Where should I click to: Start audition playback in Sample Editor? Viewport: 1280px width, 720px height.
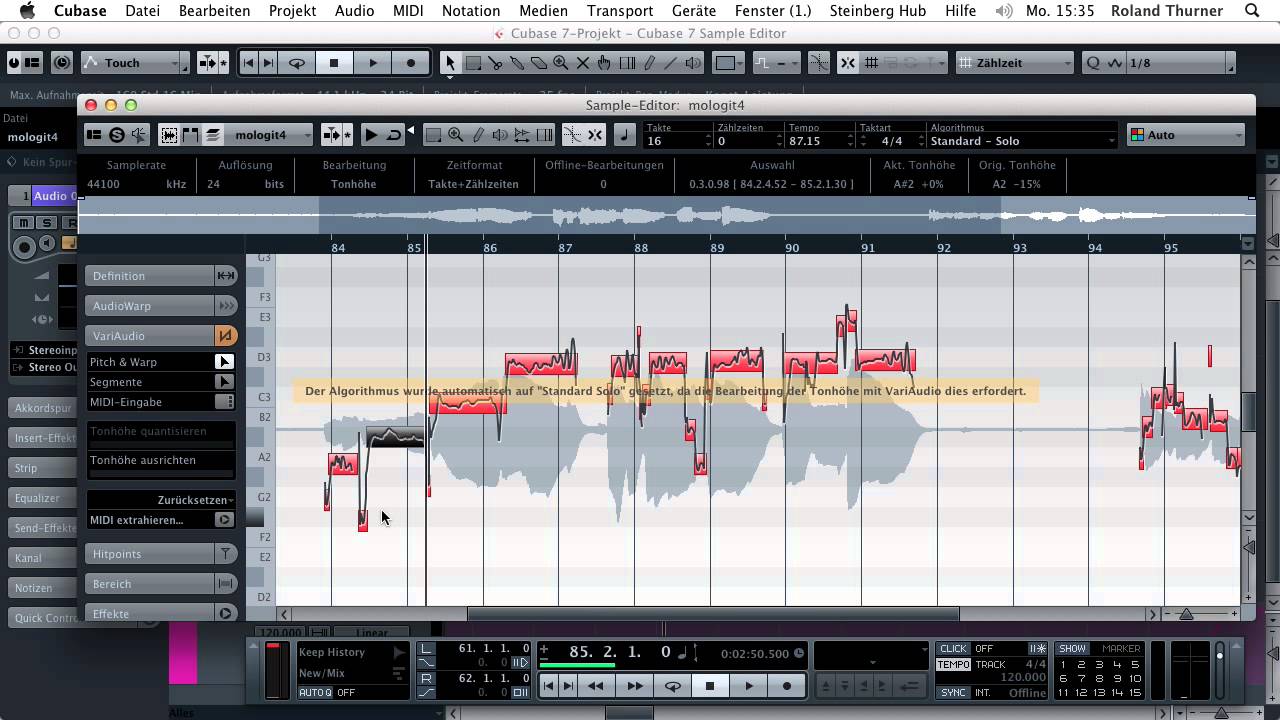tap(371, 135)
